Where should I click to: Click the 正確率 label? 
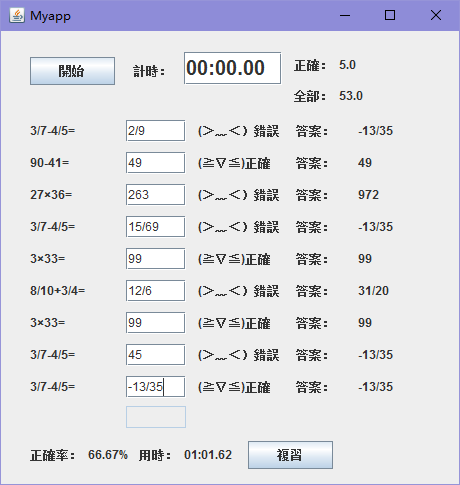(53, 455)
